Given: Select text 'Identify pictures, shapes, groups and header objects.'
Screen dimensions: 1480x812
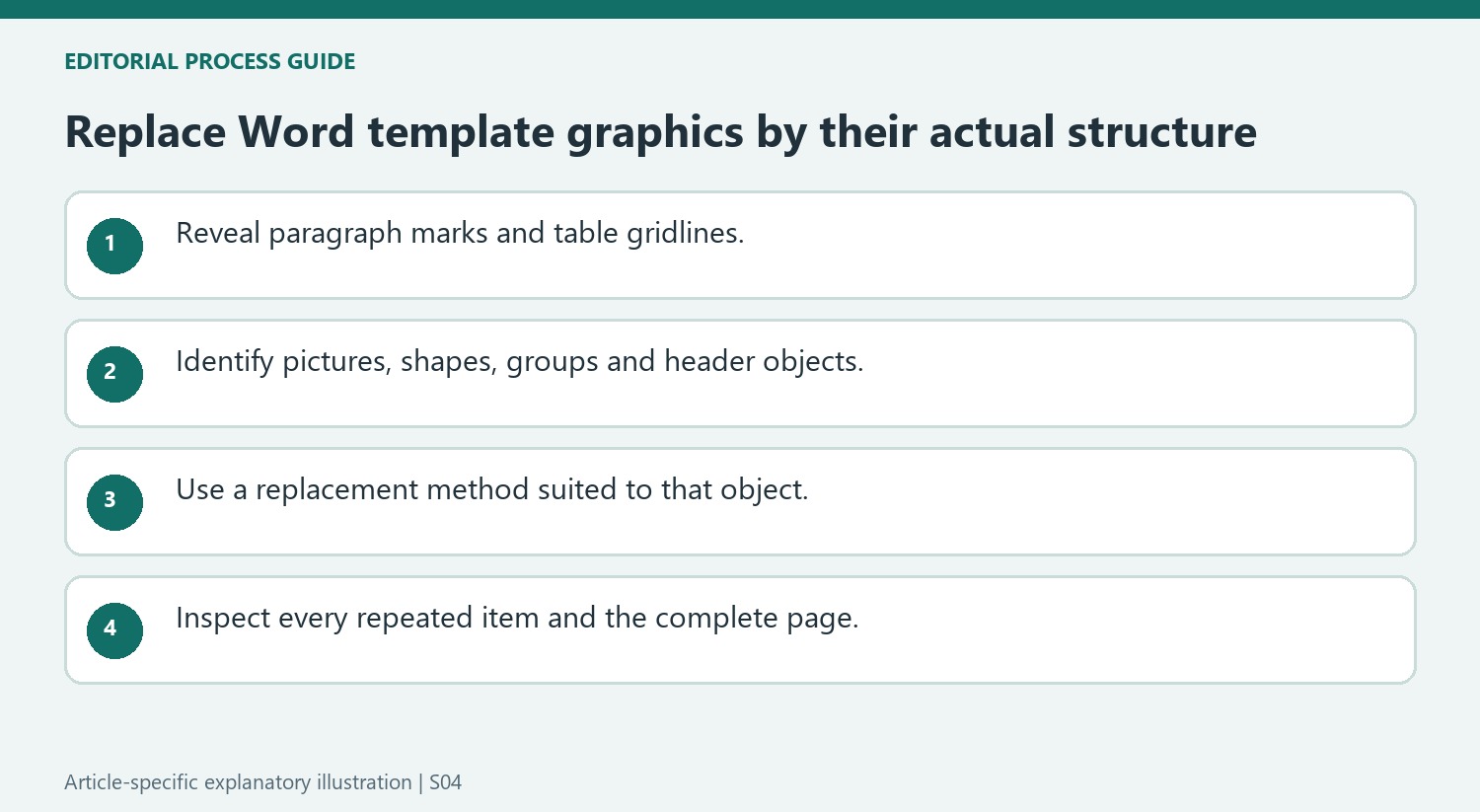Looking at the screenshot, I should point(520,362).
